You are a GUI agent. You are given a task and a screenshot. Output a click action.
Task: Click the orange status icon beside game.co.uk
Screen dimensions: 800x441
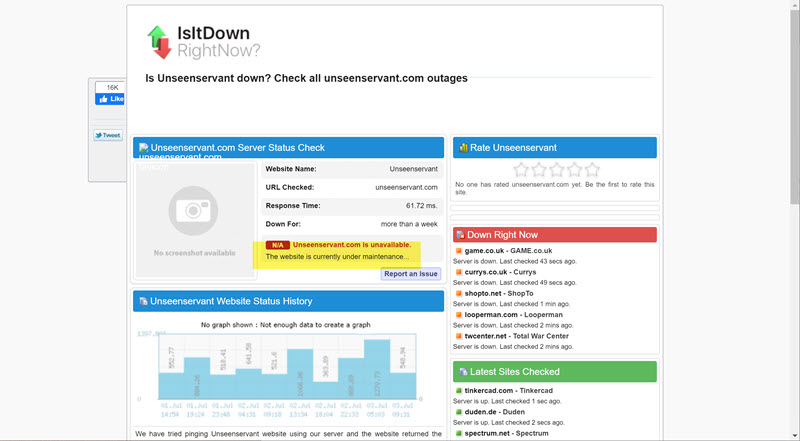459,251
